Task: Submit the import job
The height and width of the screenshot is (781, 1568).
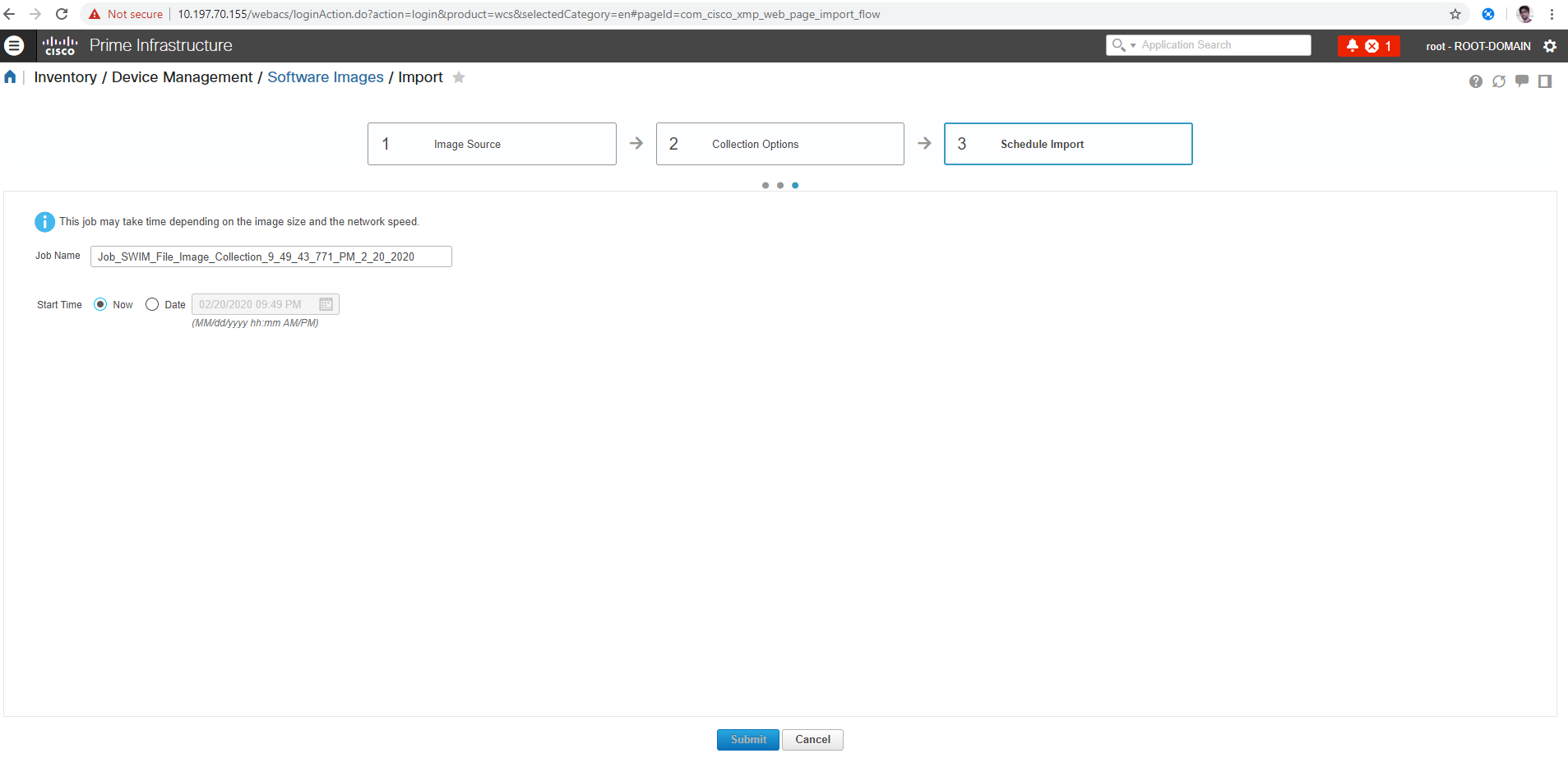Action: click(x=748, y=740)
